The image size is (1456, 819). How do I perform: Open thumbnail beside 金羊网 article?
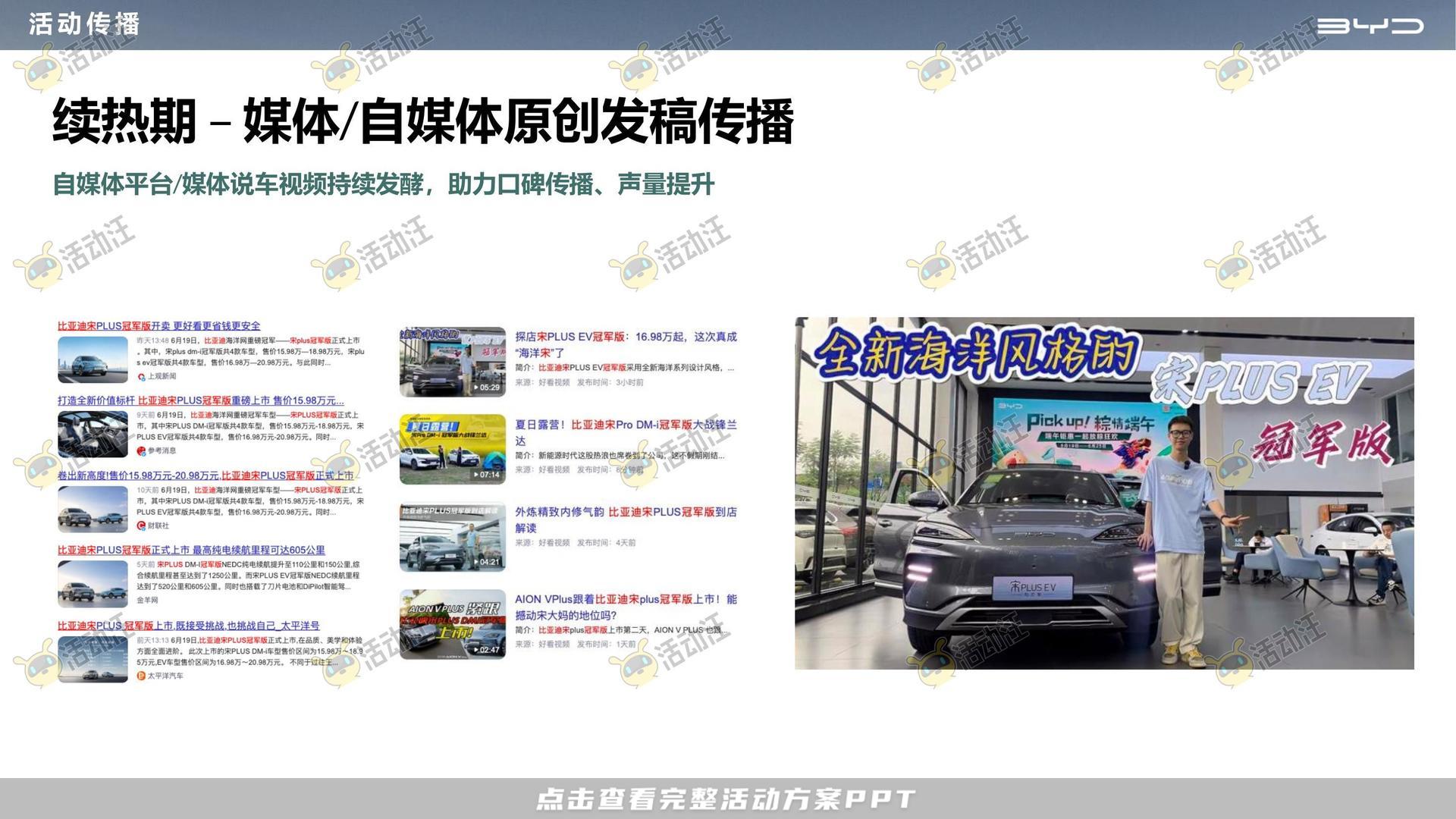pyautogui.click(x=93, y=583)
